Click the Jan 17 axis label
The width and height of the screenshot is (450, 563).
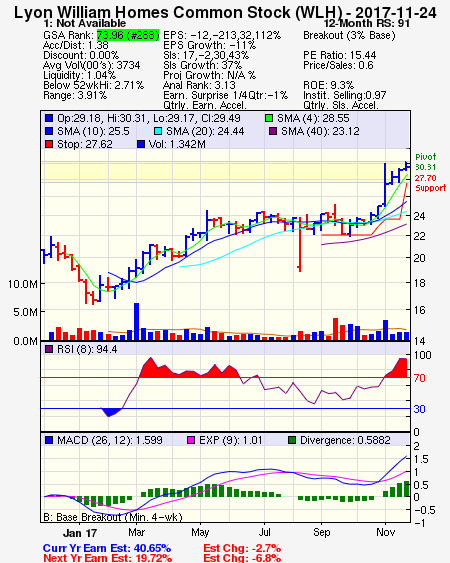[80, 533]
